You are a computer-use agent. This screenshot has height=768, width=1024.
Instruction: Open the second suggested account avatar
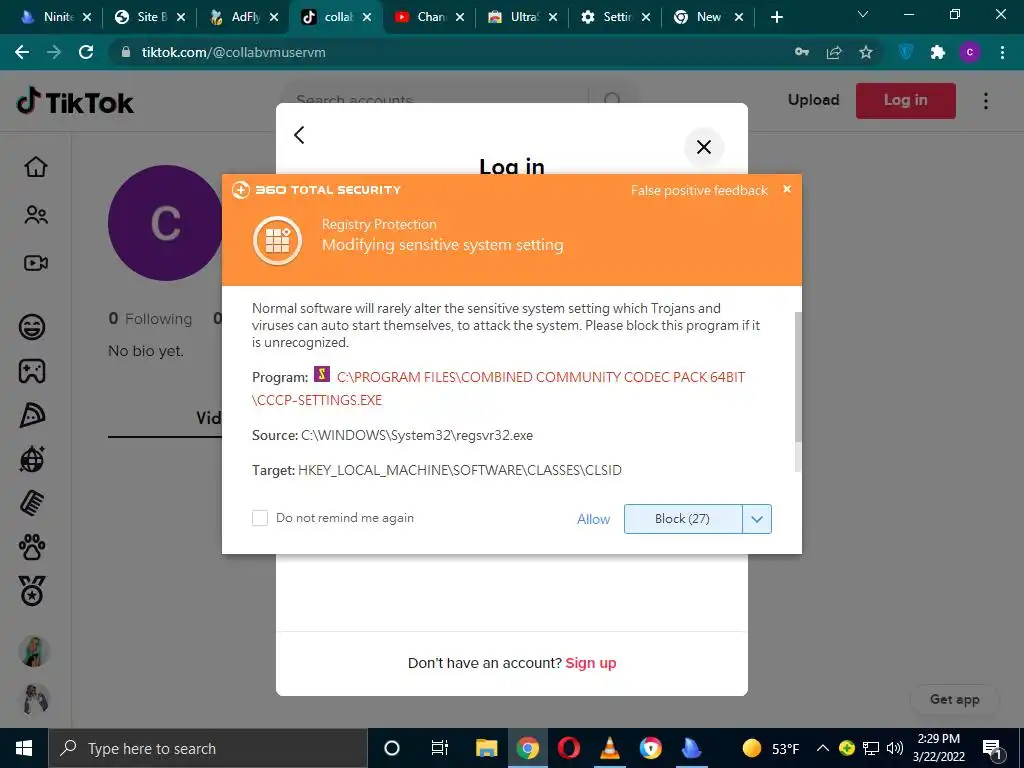34,699
